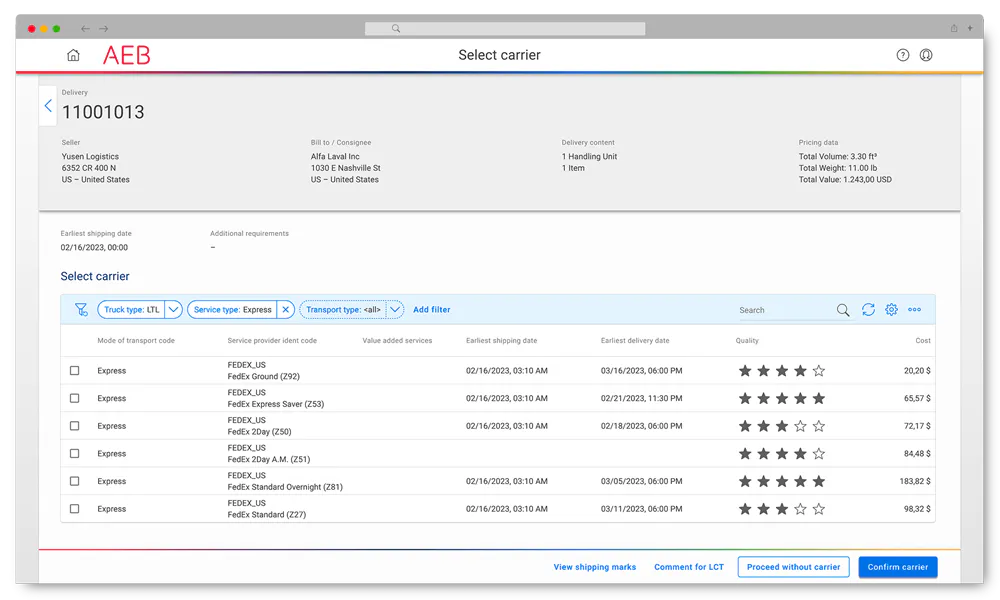Image resolution: width=1000 pixels, height=600 pixels.
Task: Select the FedEx 2Day A.M. (Z51) checkbox
Action: (x=75, y=453)
